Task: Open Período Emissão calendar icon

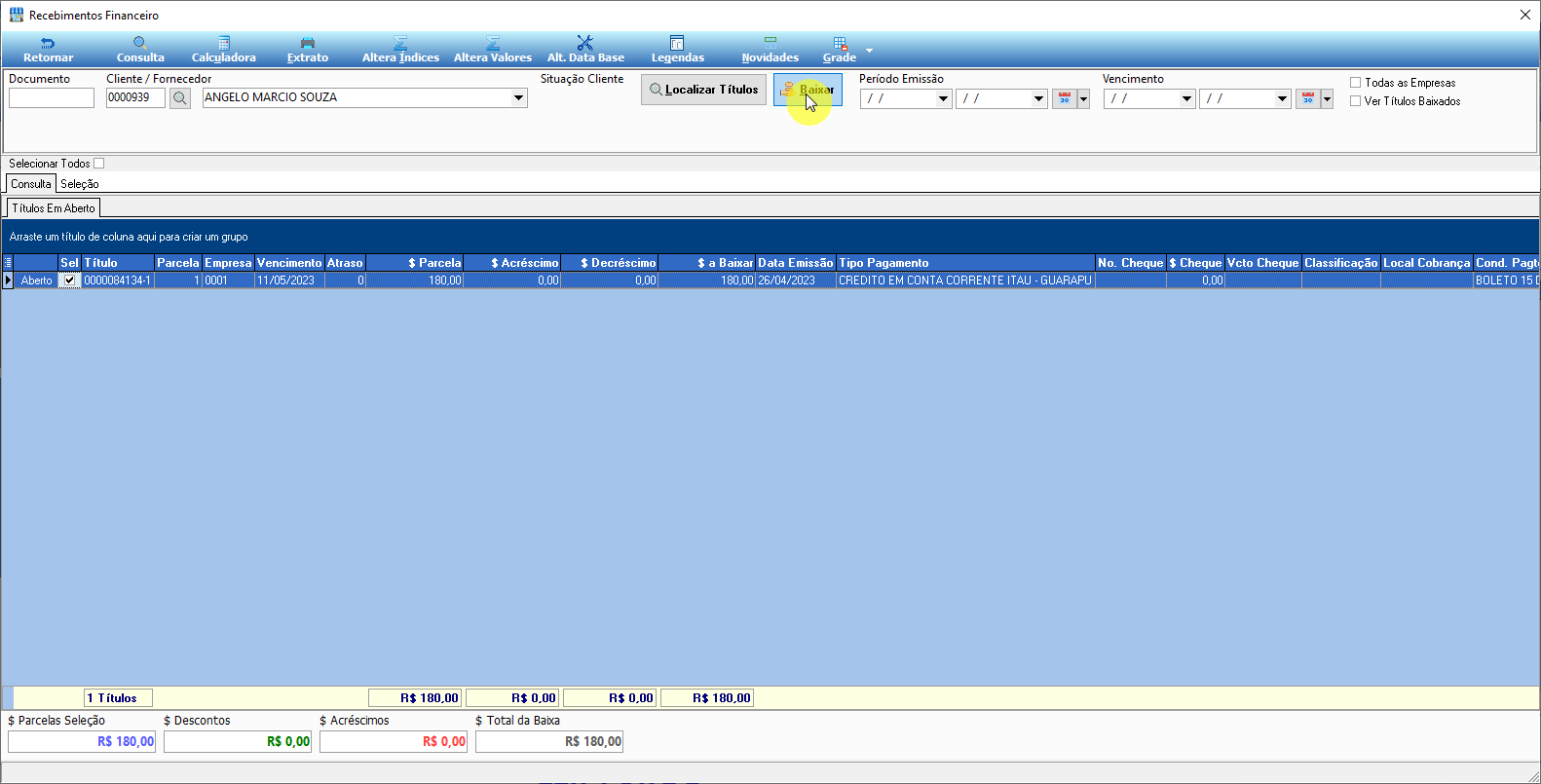Action: [1065, 98]
